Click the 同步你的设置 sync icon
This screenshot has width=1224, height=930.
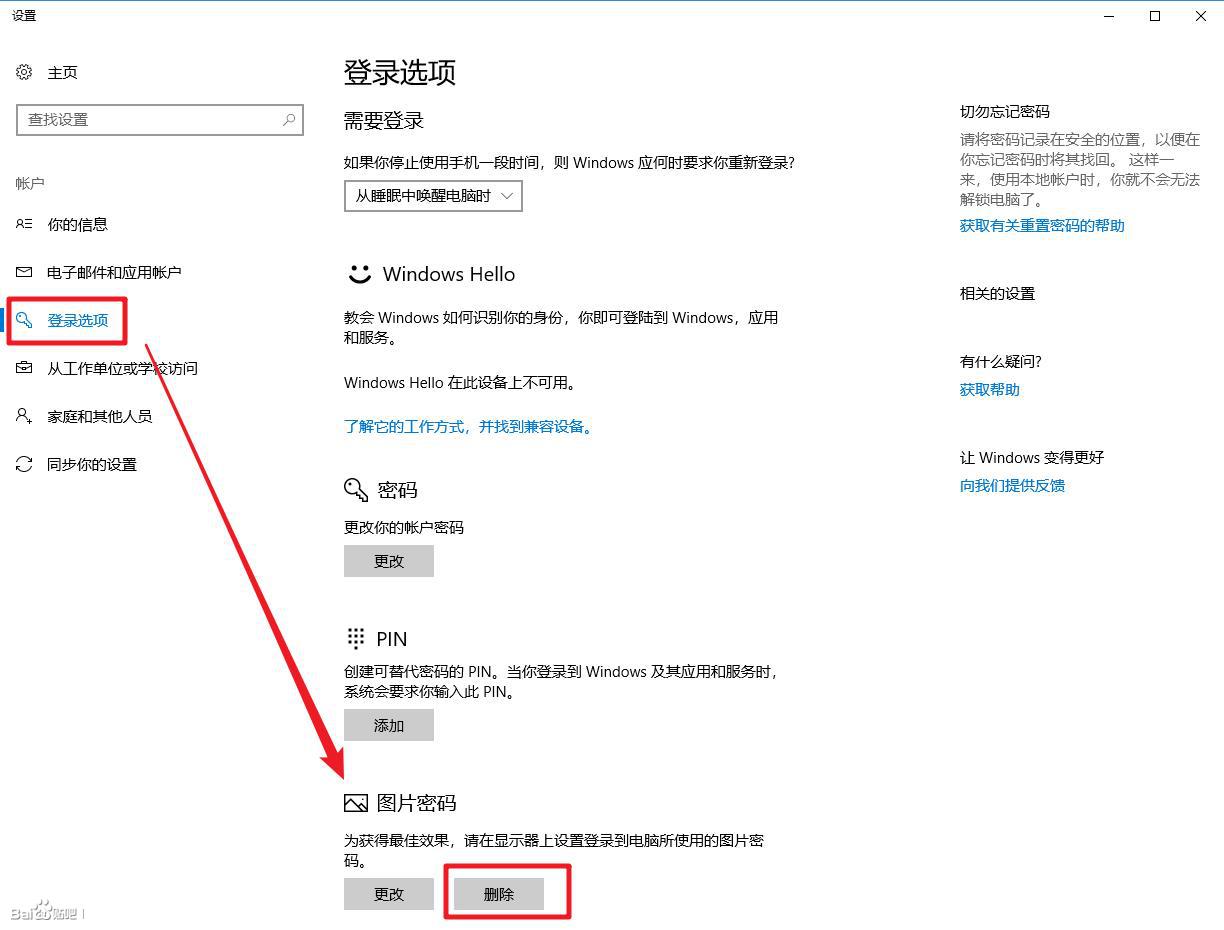click(x=24, y=464)
